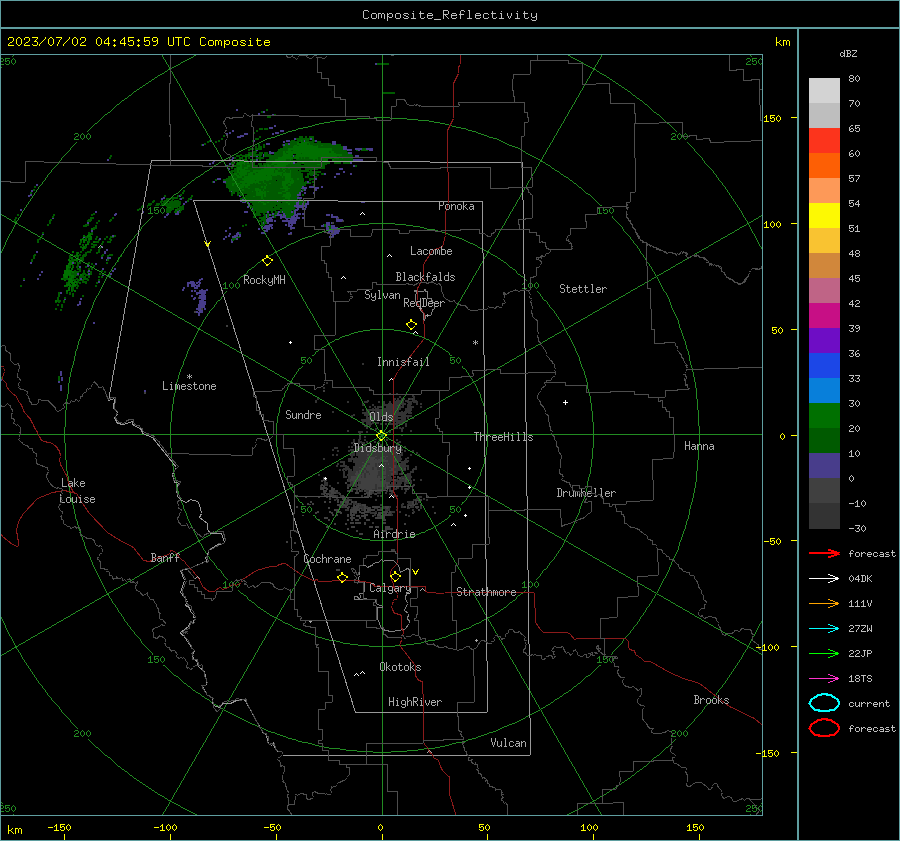Click the Hanna city label

click(699, 446)
